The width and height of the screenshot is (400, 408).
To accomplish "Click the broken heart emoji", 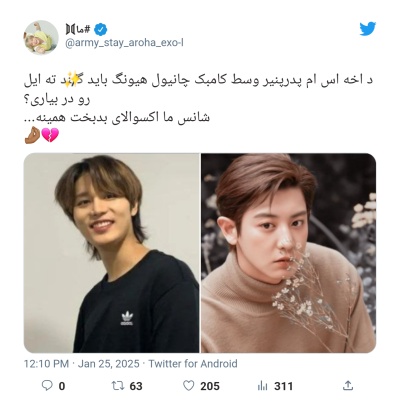I will [x=50, y=135].
